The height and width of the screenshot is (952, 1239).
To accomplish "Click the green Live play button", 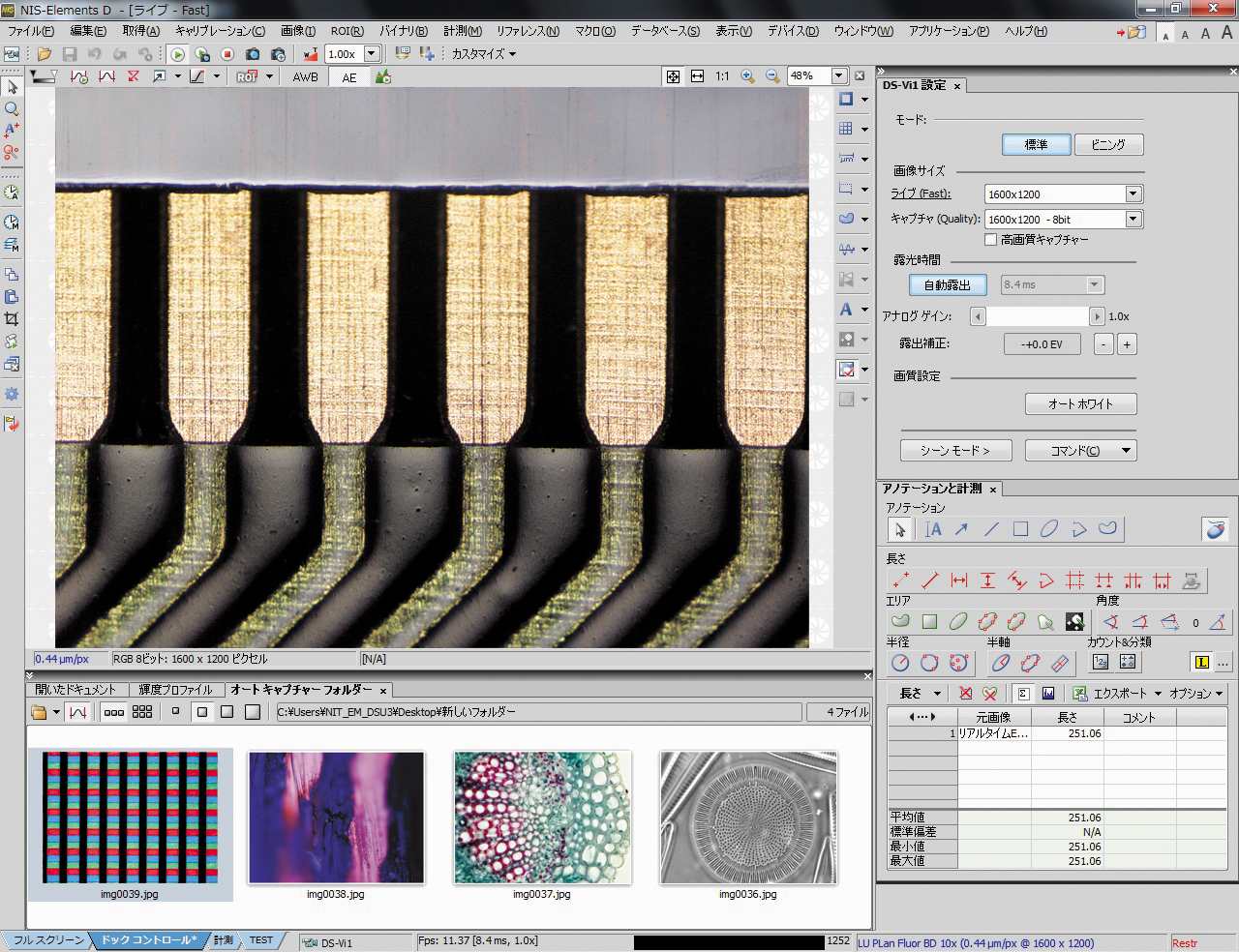I will coord(177,54).
